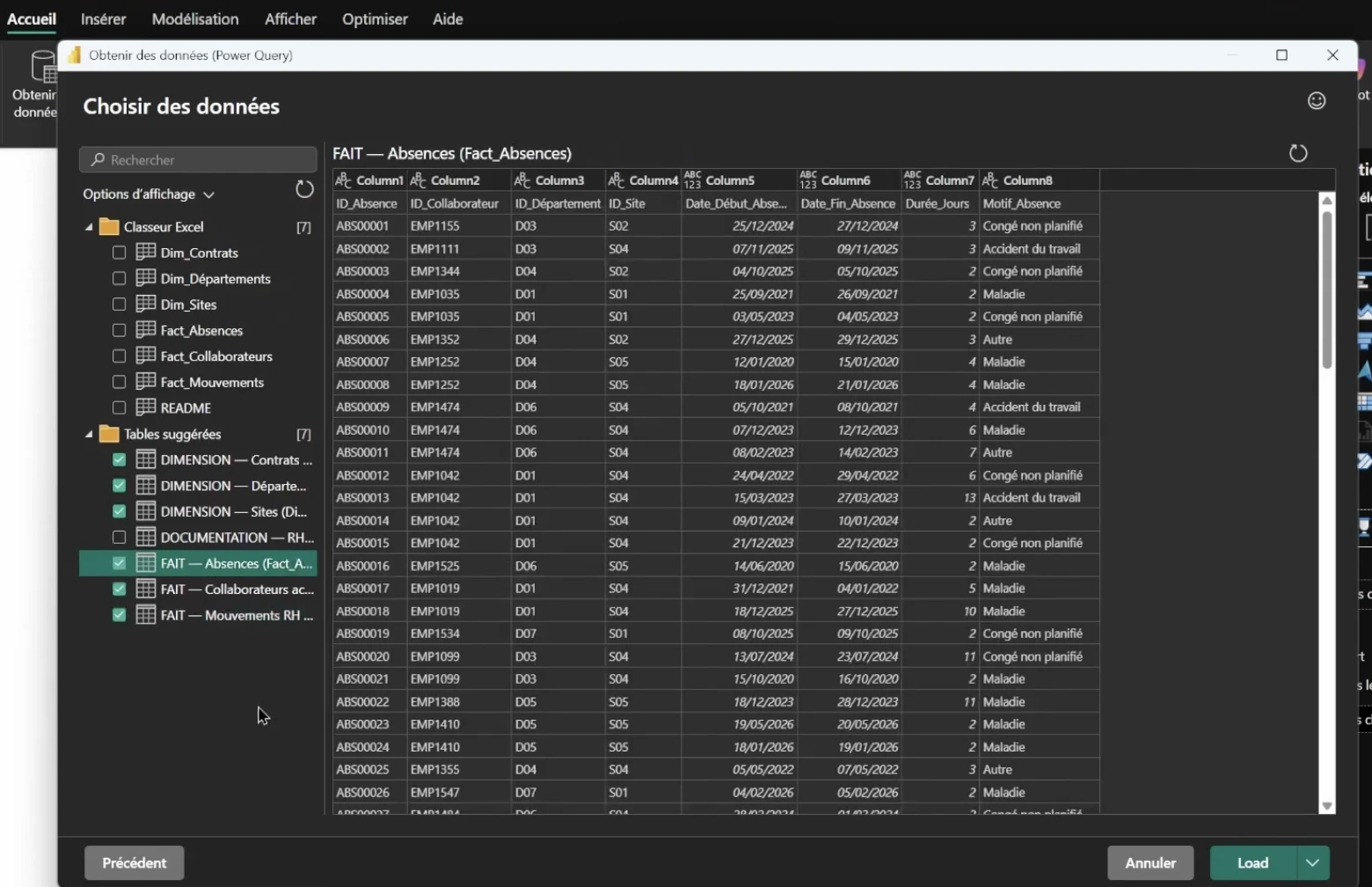Click the smiley feedback icon

click(1316, 100)
